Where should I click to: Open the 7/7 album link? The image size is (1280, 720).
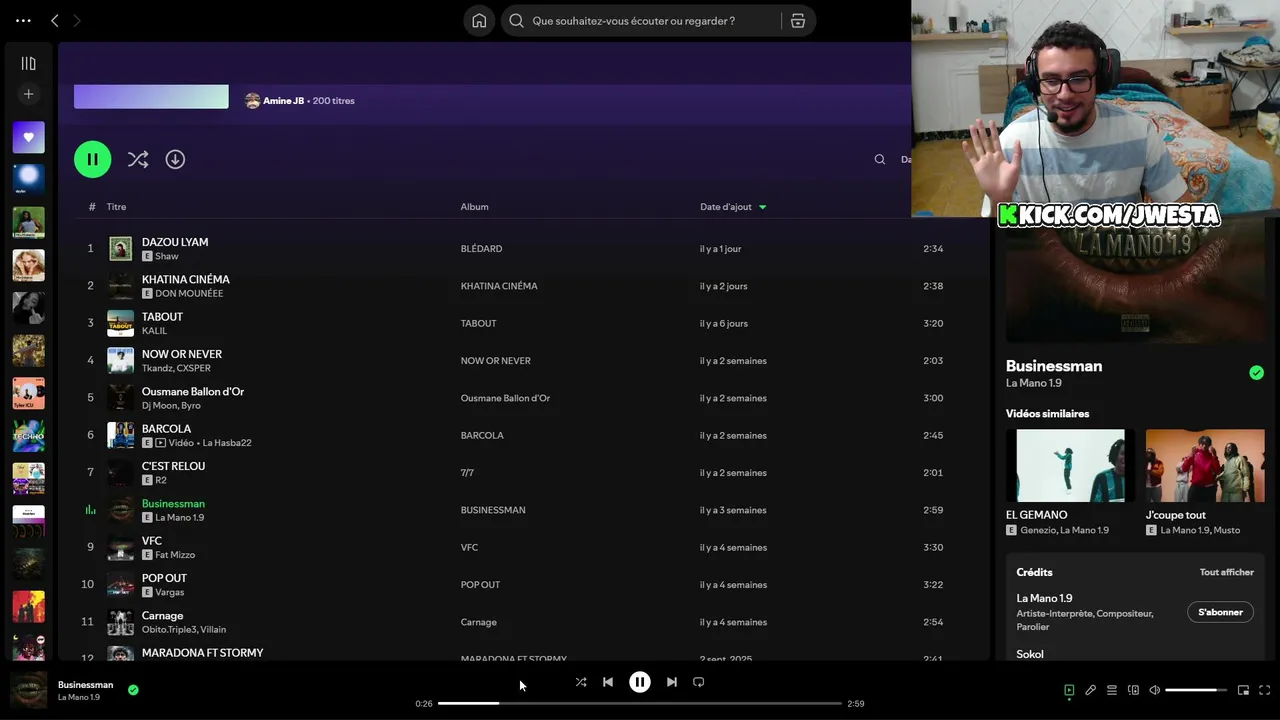coord(467,473)
